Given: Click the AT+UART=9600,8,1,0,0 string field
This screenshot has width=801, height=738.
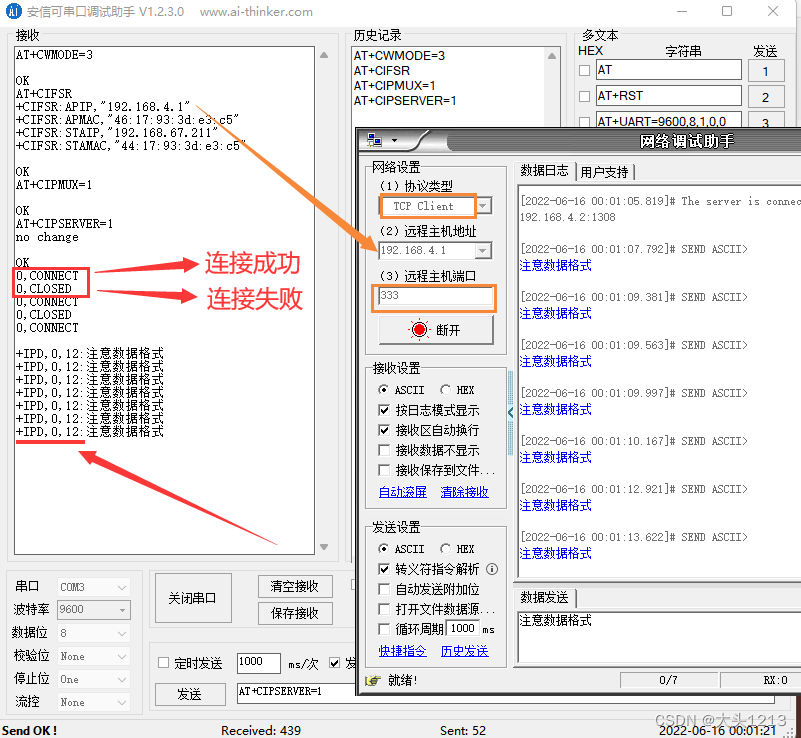Looking at the screenshot, I should pos(669,120).
